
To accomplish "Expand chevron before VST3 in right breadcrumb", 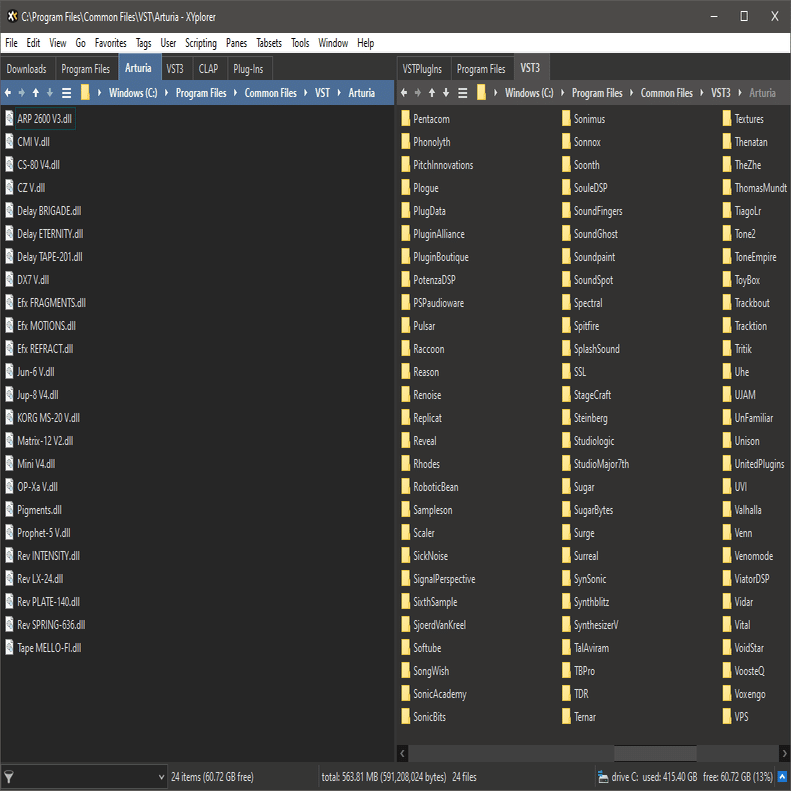I will coord(702,93).
